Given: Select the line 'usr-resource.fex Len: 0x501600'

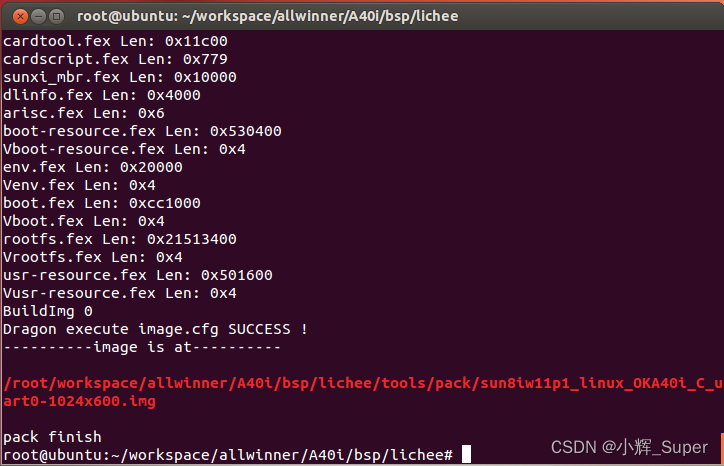Looking at the screenshot, I should [x=138, y=275].
